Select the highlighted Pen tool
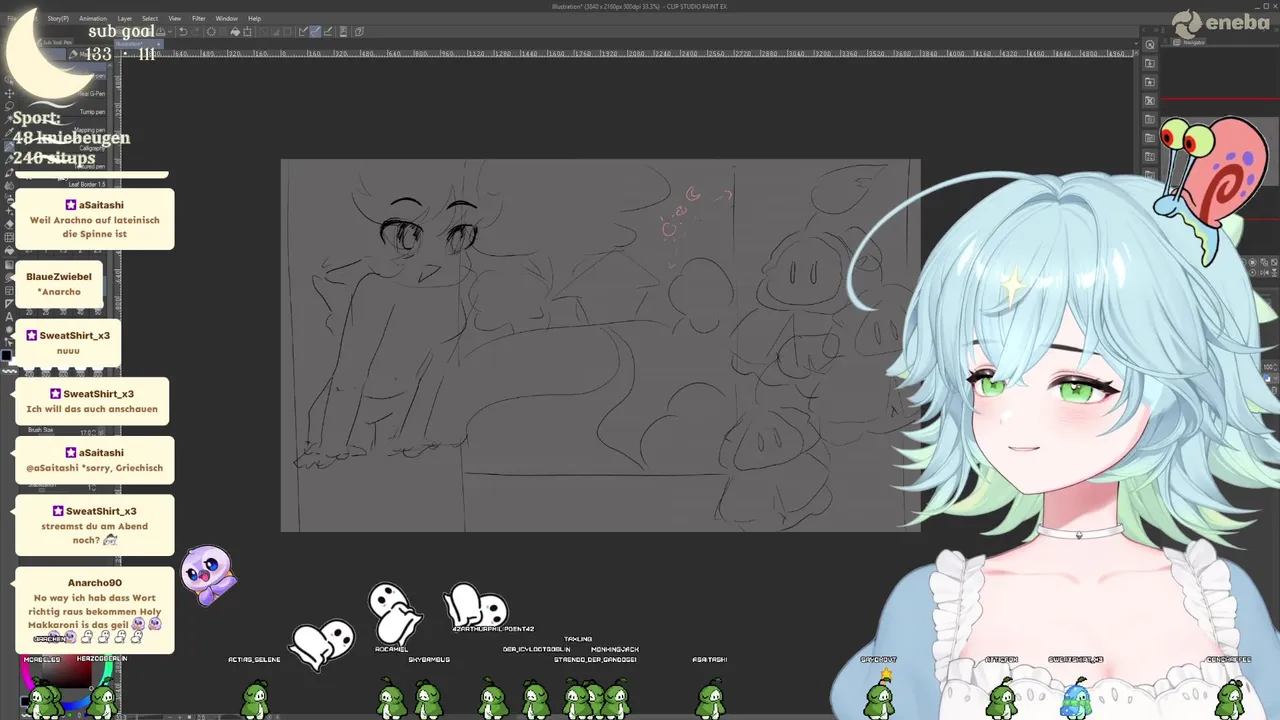The height and width of the screenshot is (720, 1280). 9,147
